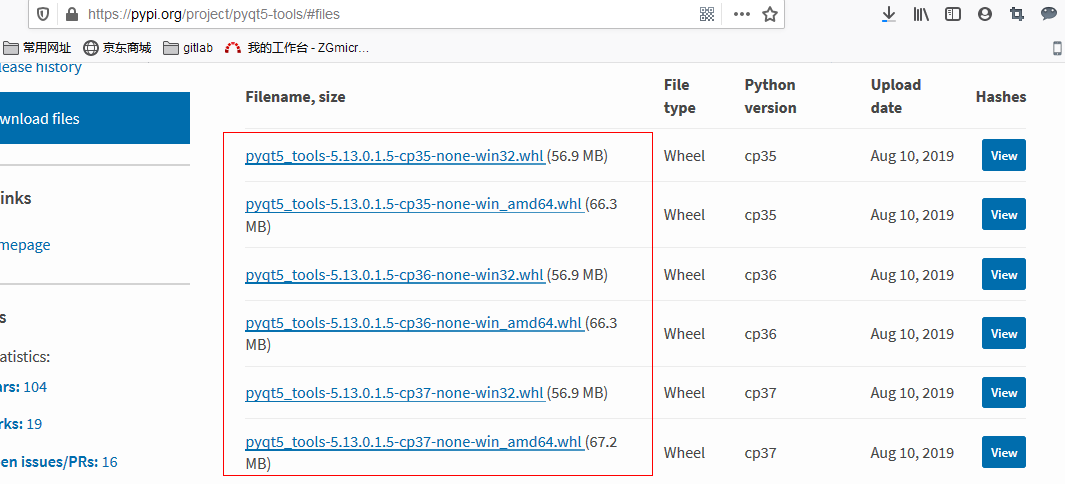Open the page actions three-dot menu
Viewport: 1065px width, 484px height.
click(x=741, y=14)
